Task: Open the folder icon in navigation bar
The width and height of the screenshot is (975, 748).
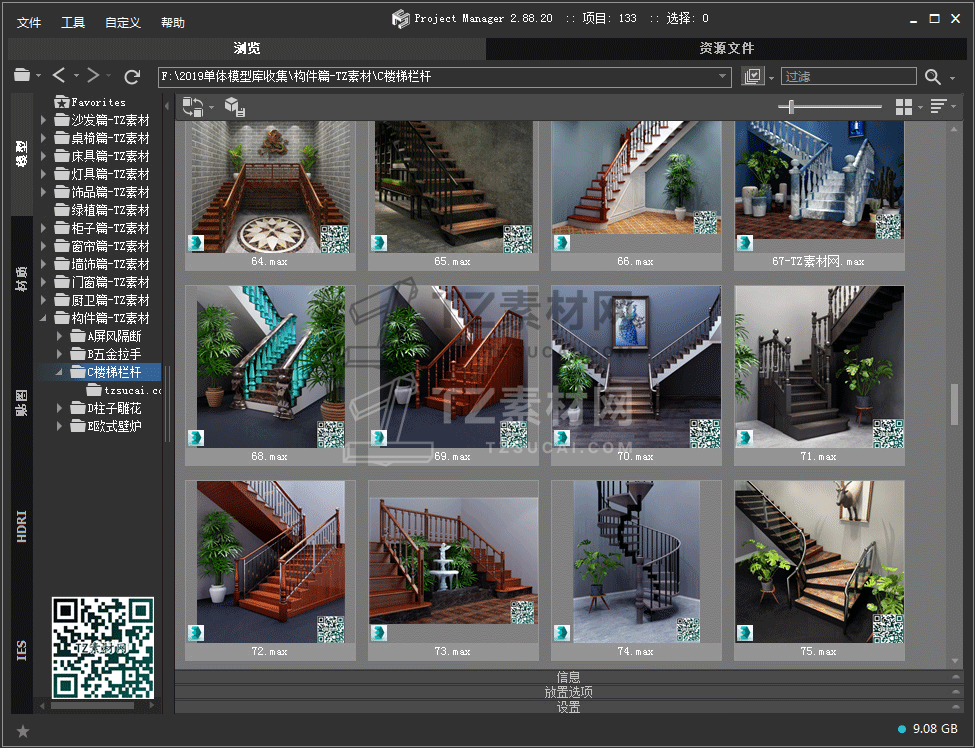Action: coord(22,76)
